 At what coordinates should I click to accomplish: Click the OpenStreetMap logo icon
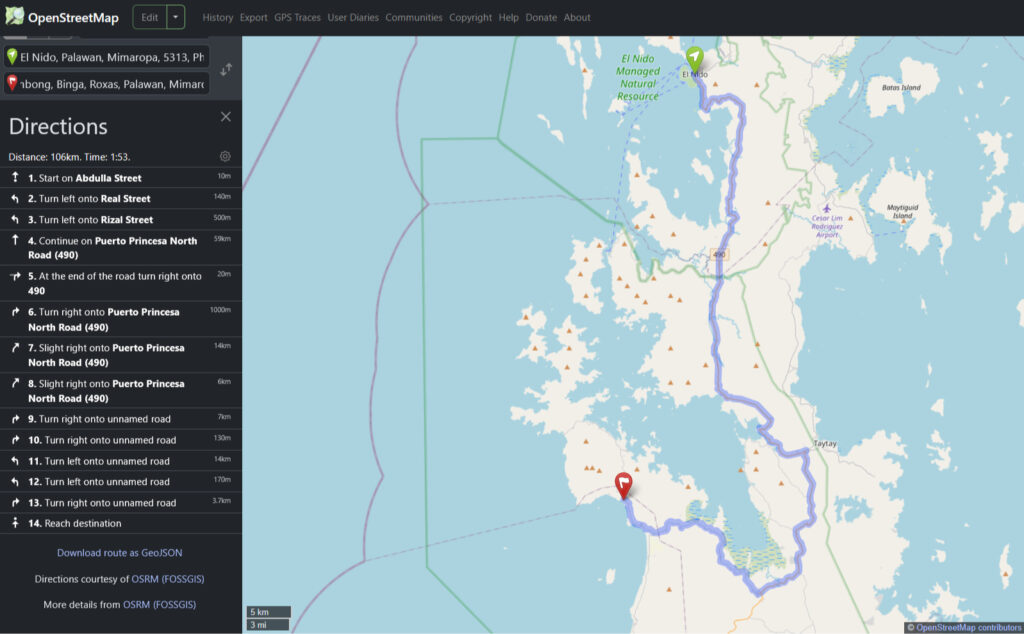pos(15,17)
